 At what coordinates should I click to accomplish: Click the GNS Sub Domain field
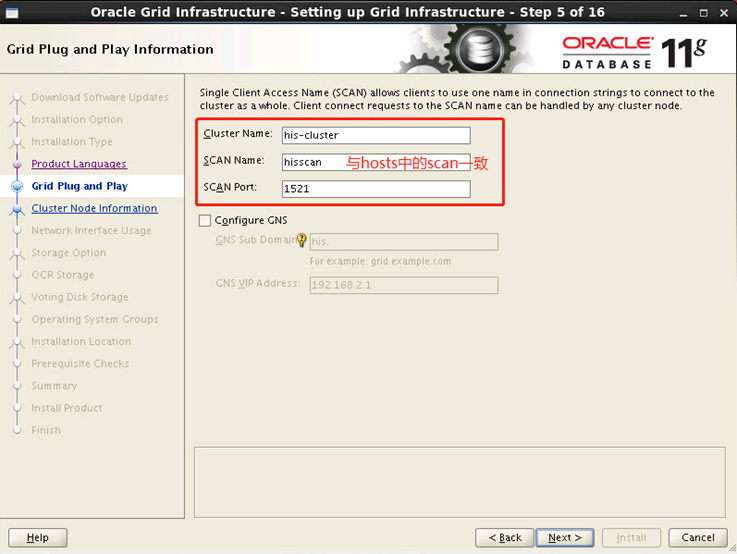pos(404,242)
